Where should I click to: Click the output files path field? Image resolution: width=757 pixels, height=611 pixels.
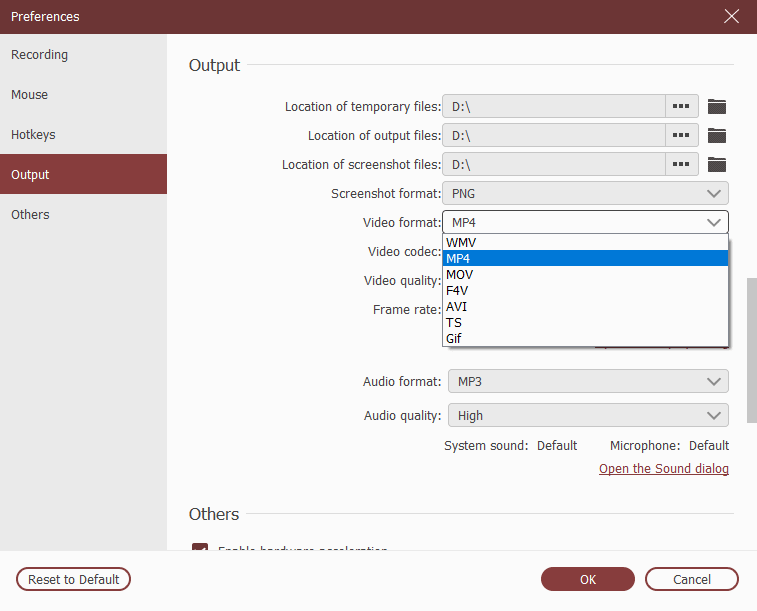tap(554, 135)
